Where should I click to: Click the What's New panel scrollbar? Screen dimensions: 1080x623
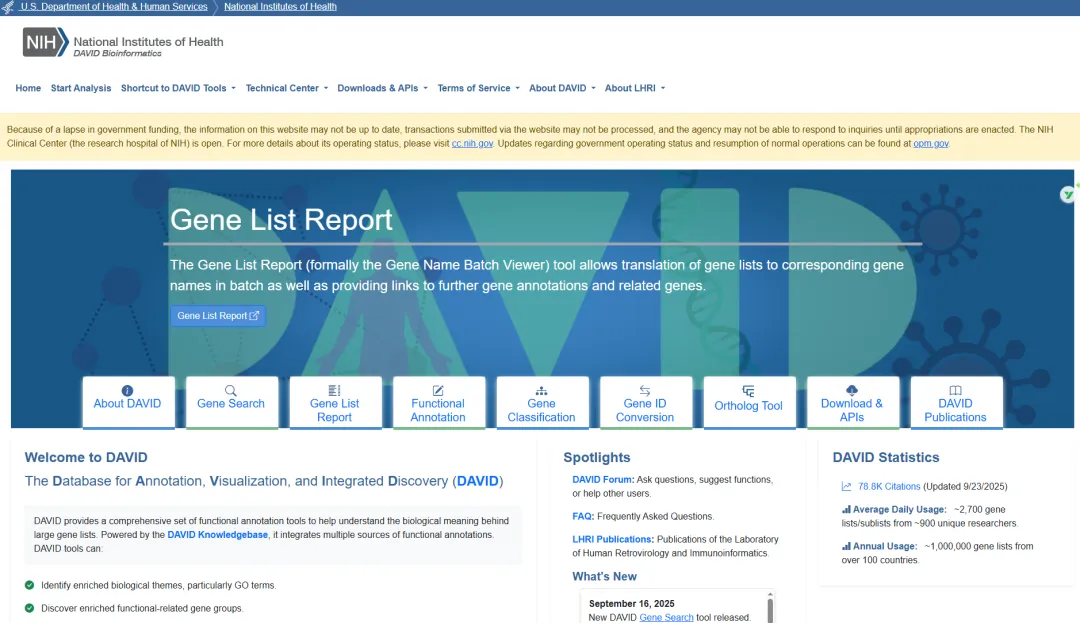pyautogui.click(x=770, y=610)
